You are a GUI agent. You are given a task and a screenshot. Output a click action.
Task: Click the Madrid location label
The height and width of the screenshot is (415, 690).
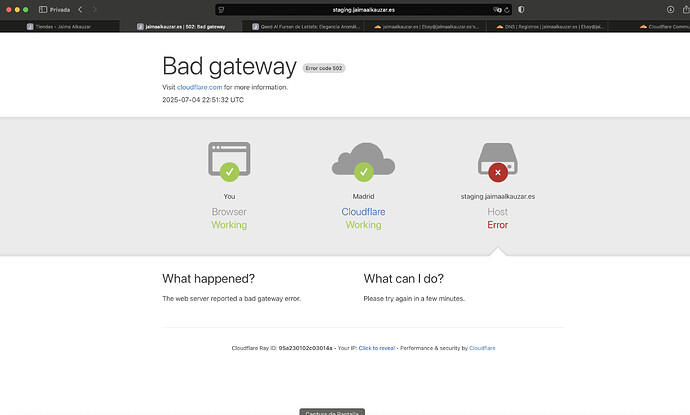[x=363, y=196]
